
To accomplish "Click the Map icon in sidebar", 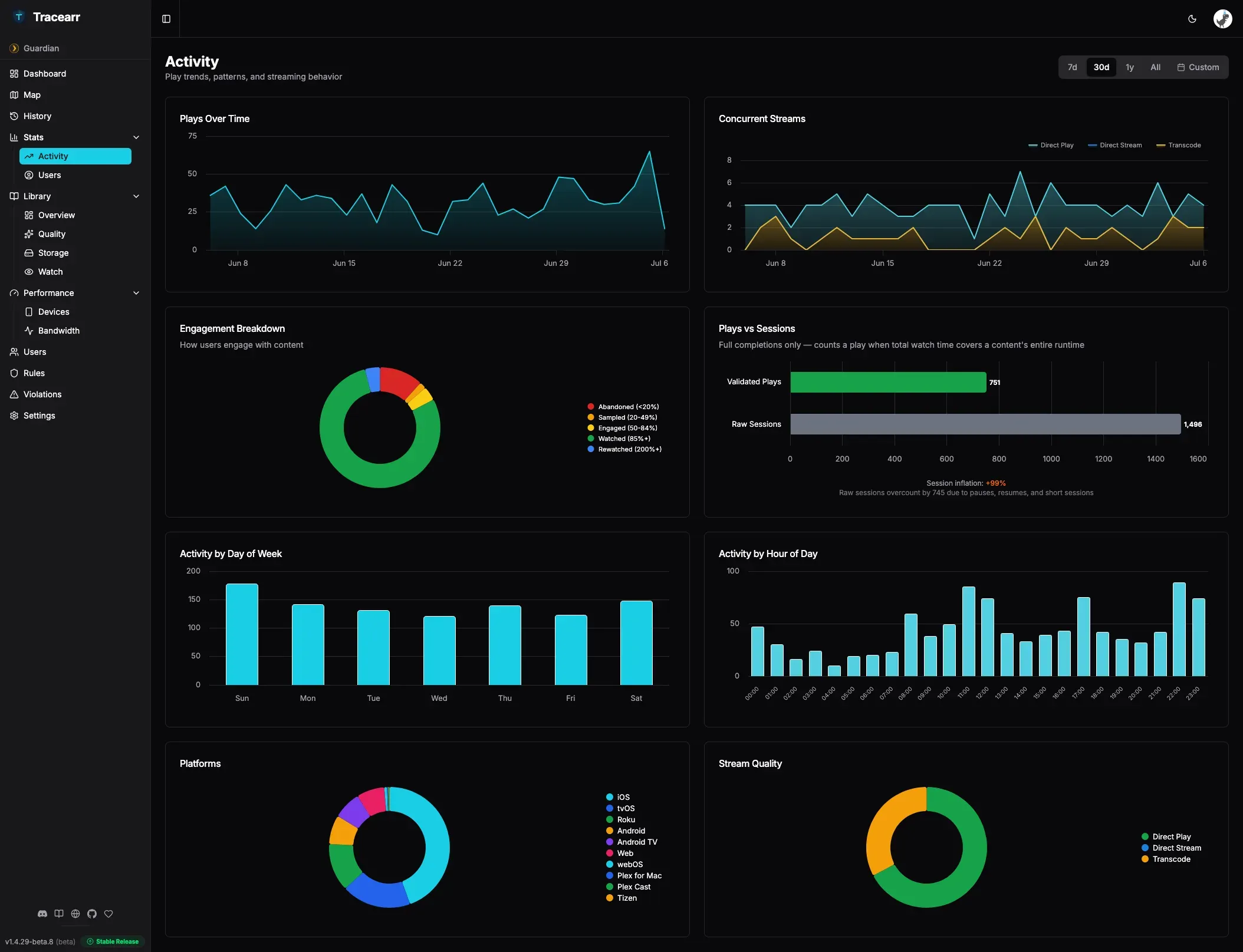I will [x=14, y=95].
